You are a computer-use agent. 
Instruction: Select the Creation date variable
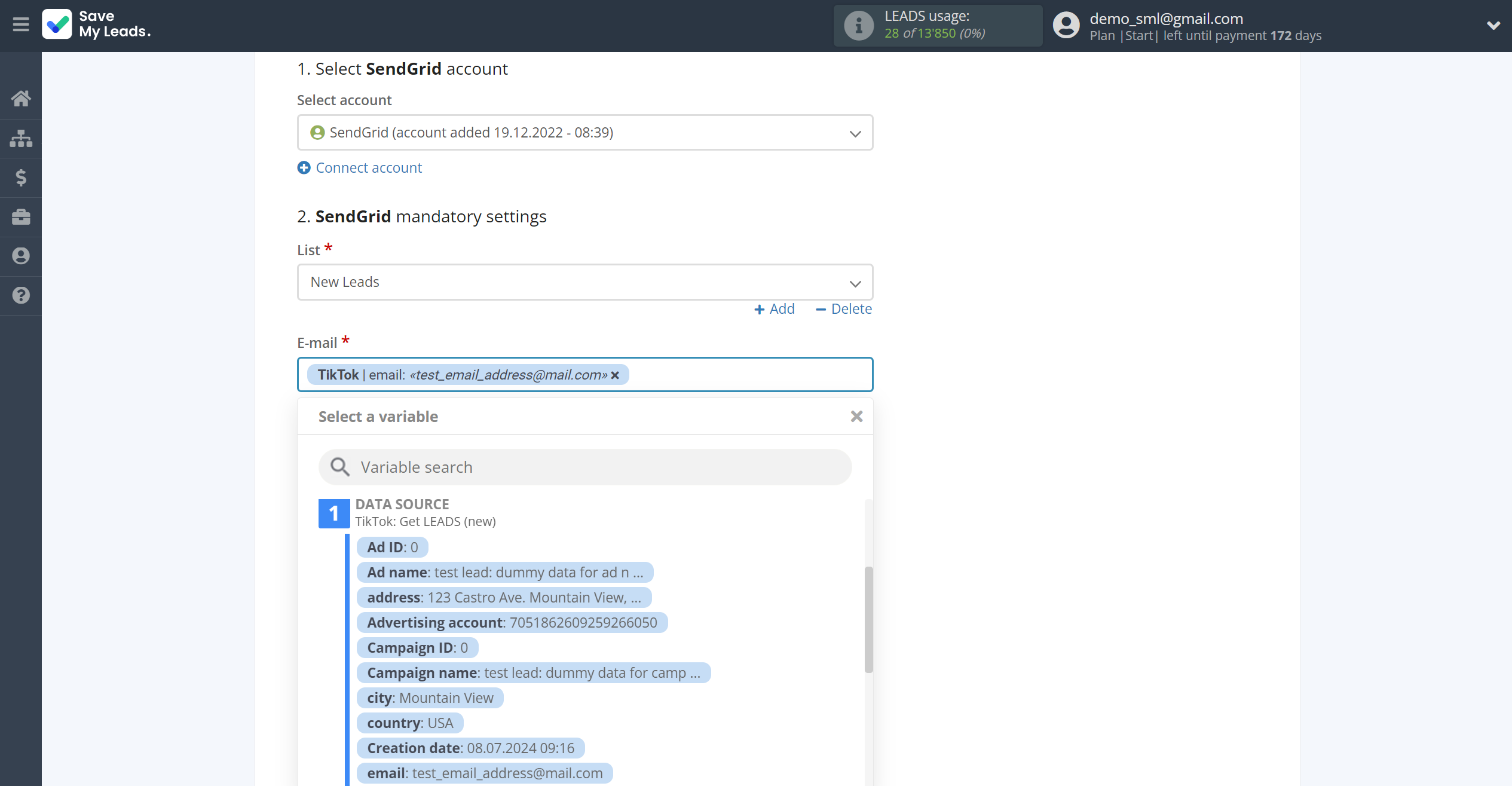[x=471, y=748]
